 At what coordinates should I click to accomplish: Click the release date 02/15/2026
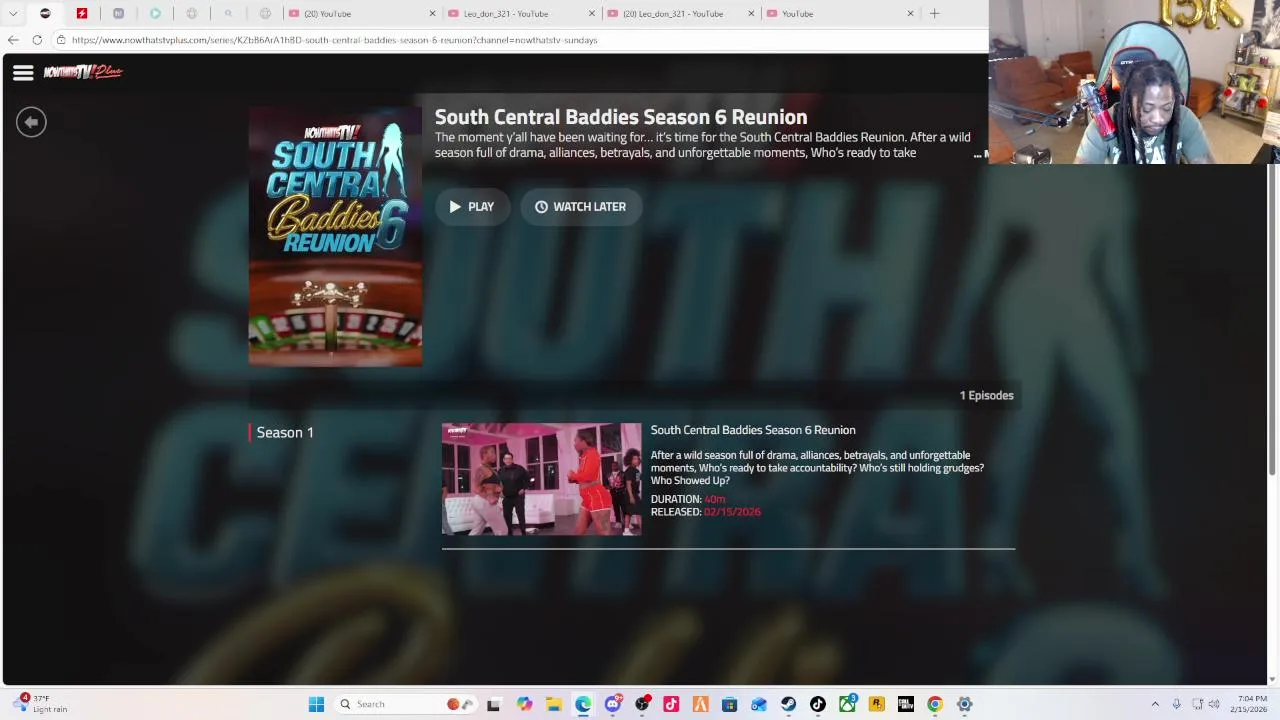732,512
